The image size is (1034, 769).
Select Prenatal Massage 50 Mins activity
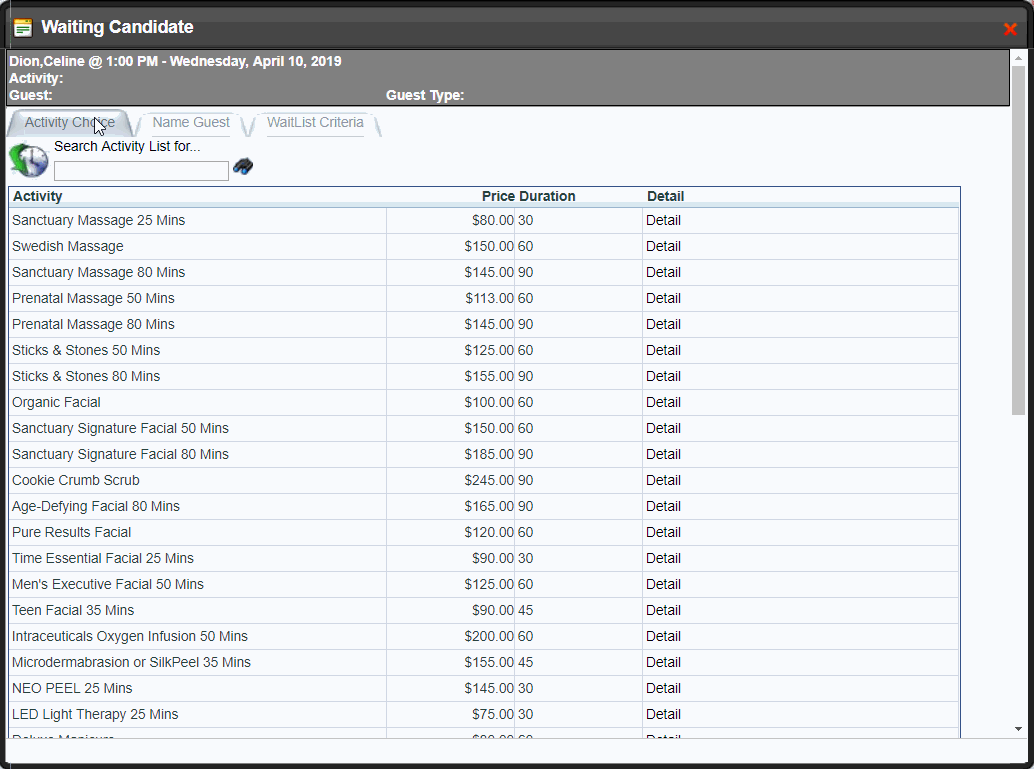coord(93,298)
